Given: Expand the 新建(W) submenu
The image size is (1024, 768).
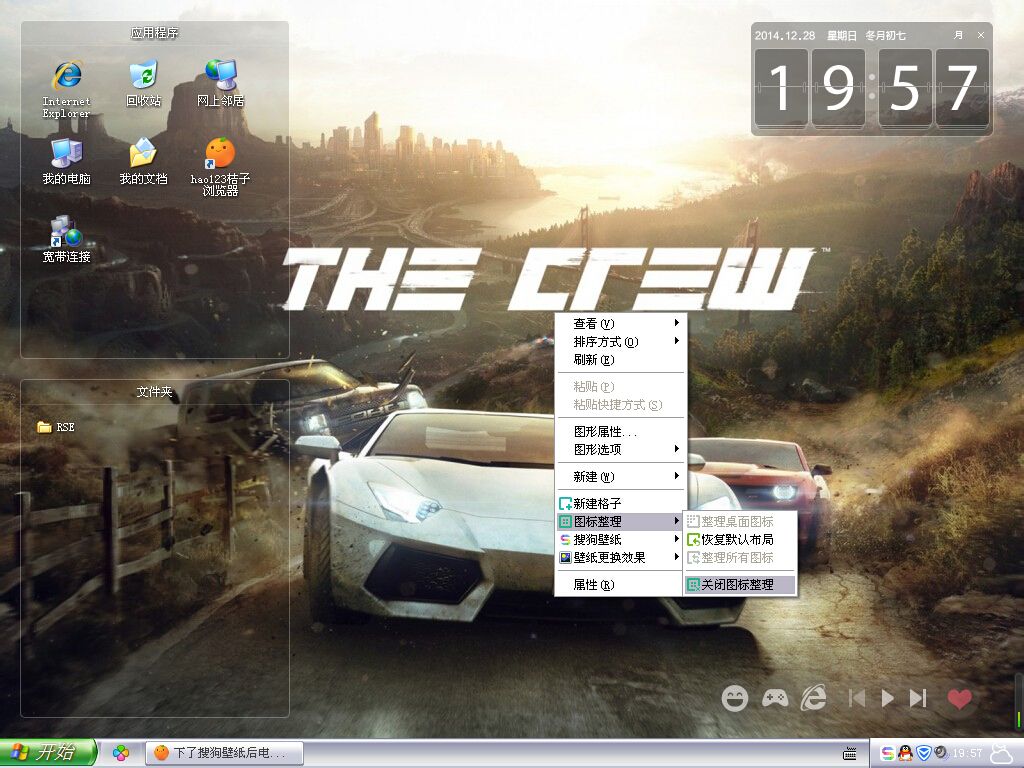Looking at the screenshot, I should click(x=620, y=477).
